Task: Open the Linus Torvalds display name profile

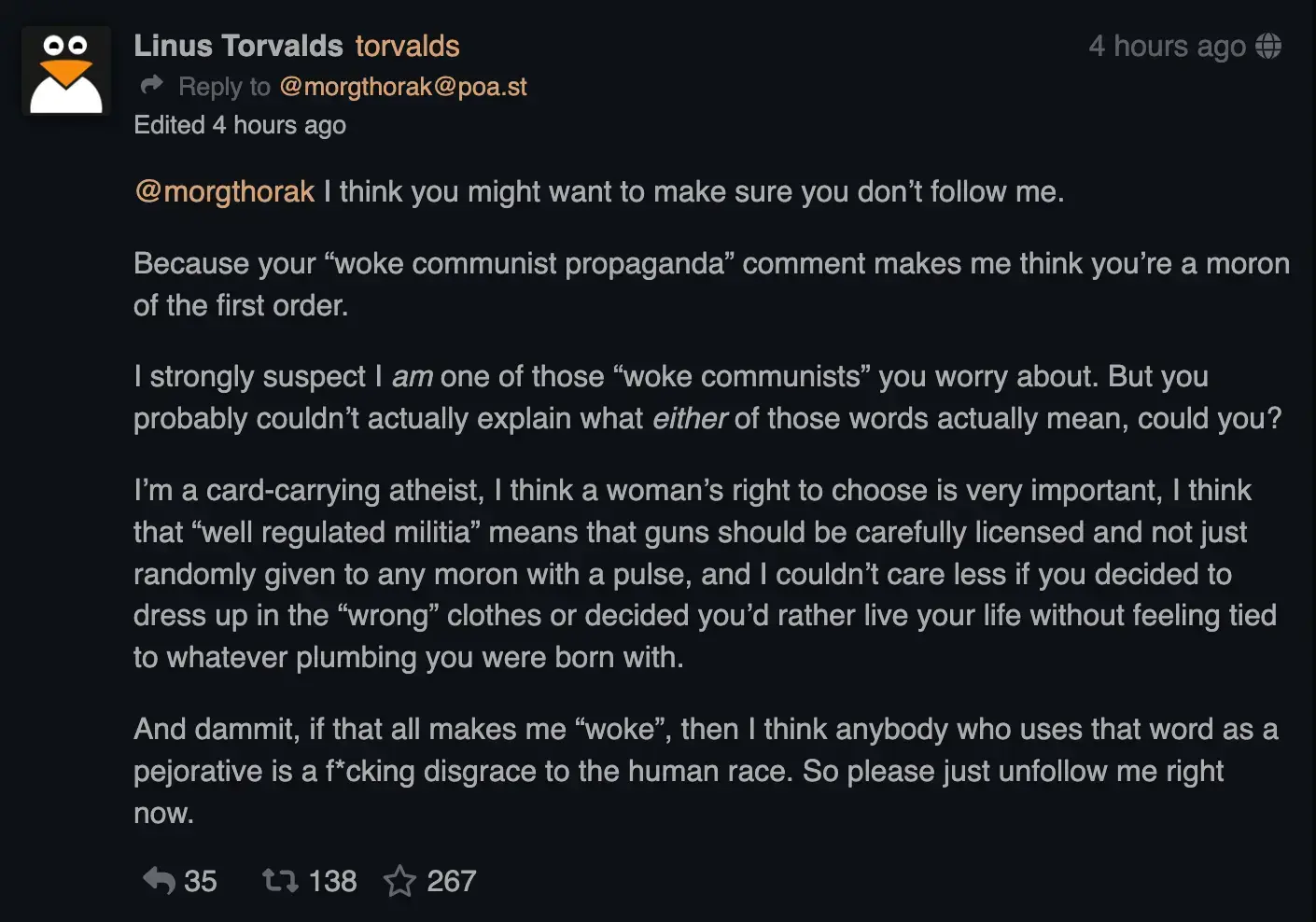Action: (238, 46)
